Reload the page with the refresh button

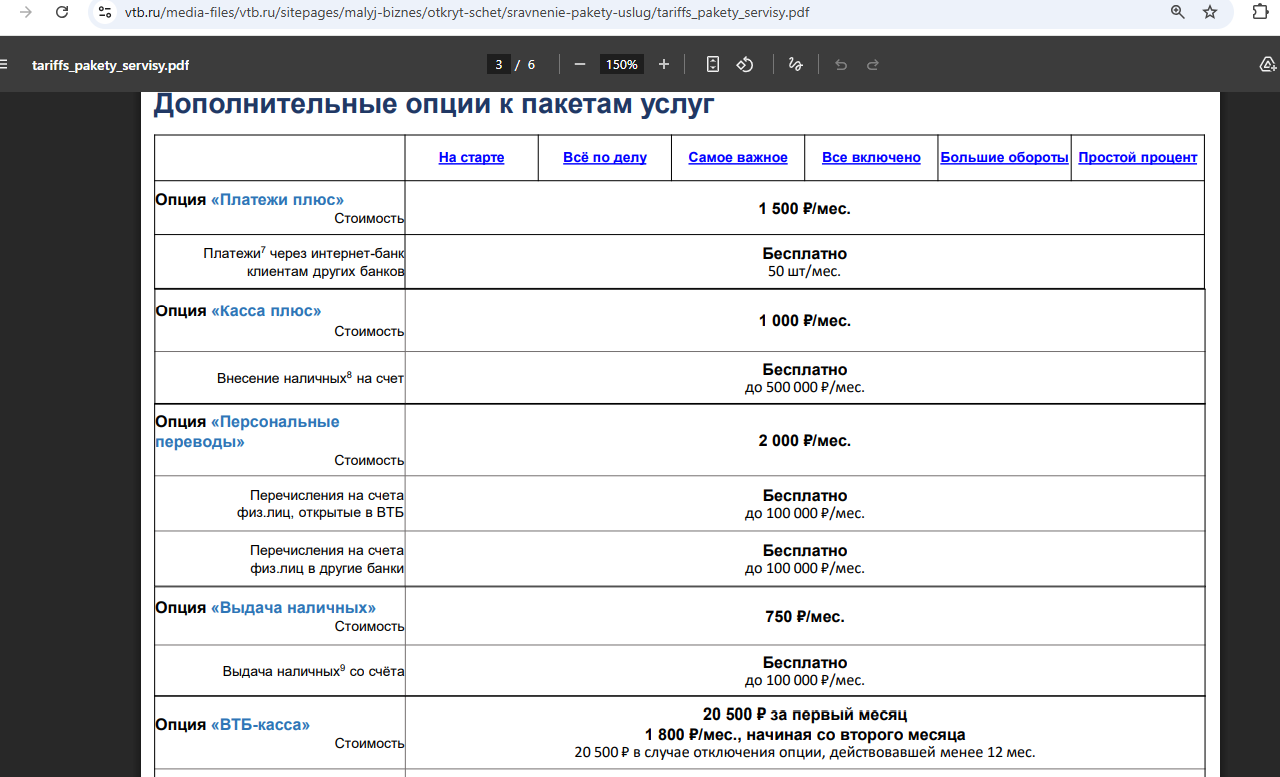tap(62, 12)
